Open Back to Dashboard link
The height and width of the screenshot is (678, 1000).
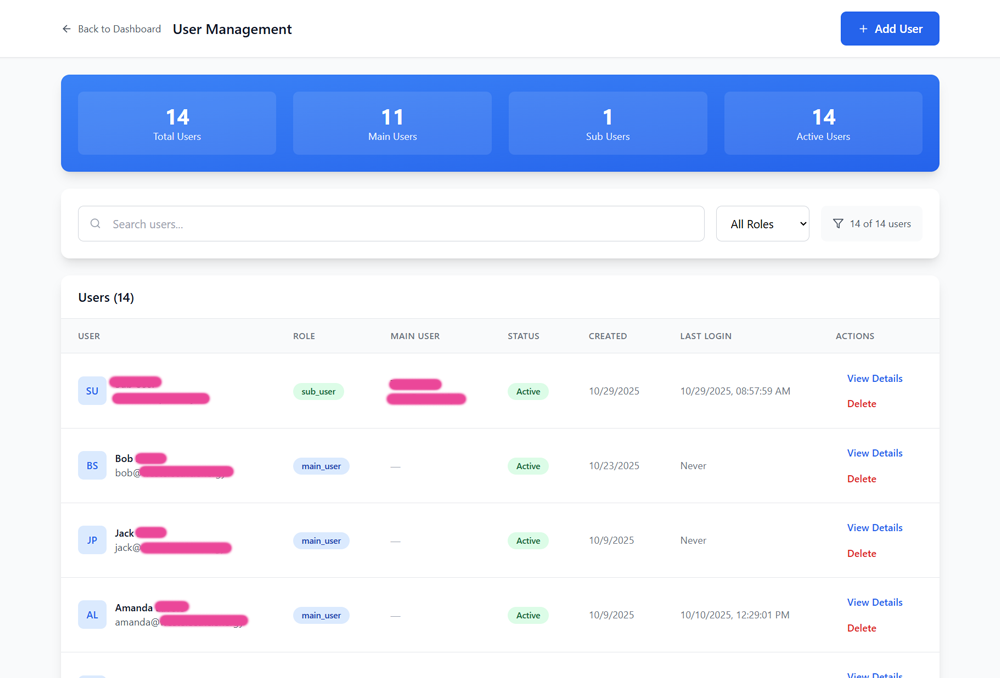111,29
